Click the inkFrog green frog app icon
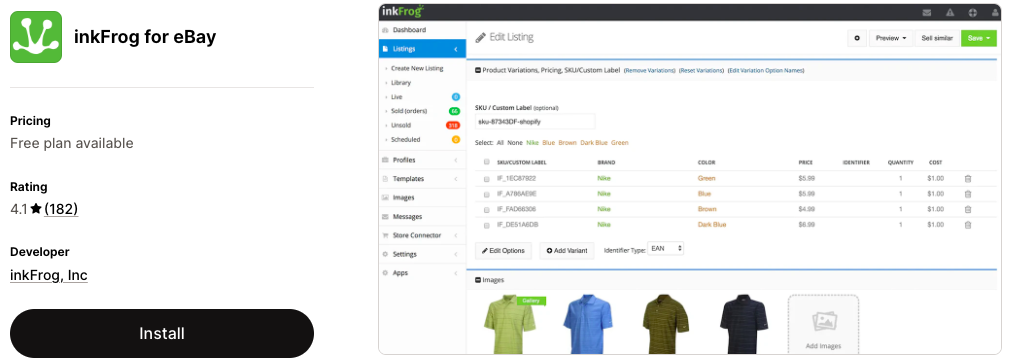The image size is (1014, 364). [36, 37]
